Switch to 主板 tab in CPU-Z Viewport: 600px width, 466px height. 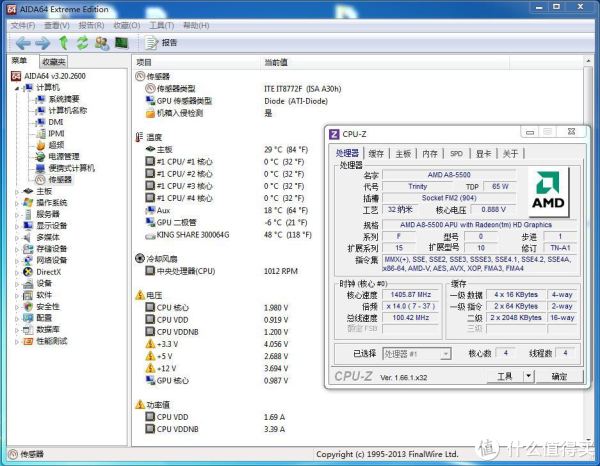pos(403,154)
